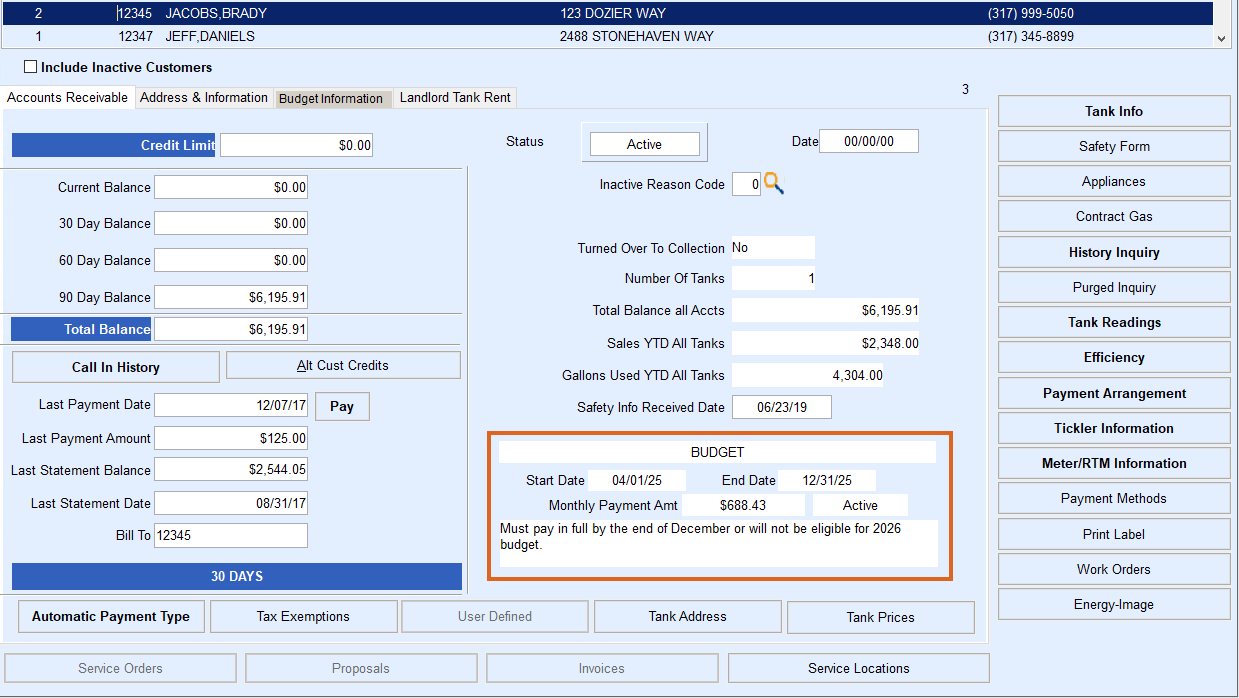
Task: Open Appliances button
Action: (x=1114, y=181)
